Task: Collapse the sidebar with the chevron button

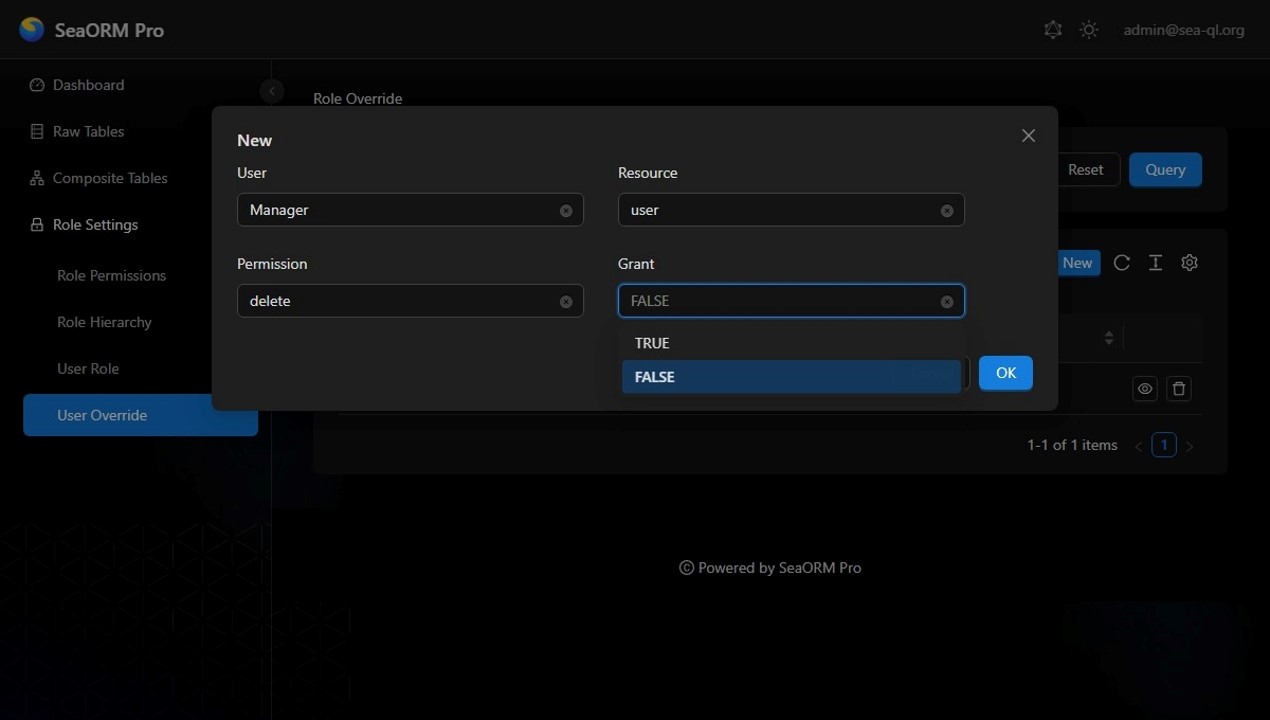Action: 271,91
